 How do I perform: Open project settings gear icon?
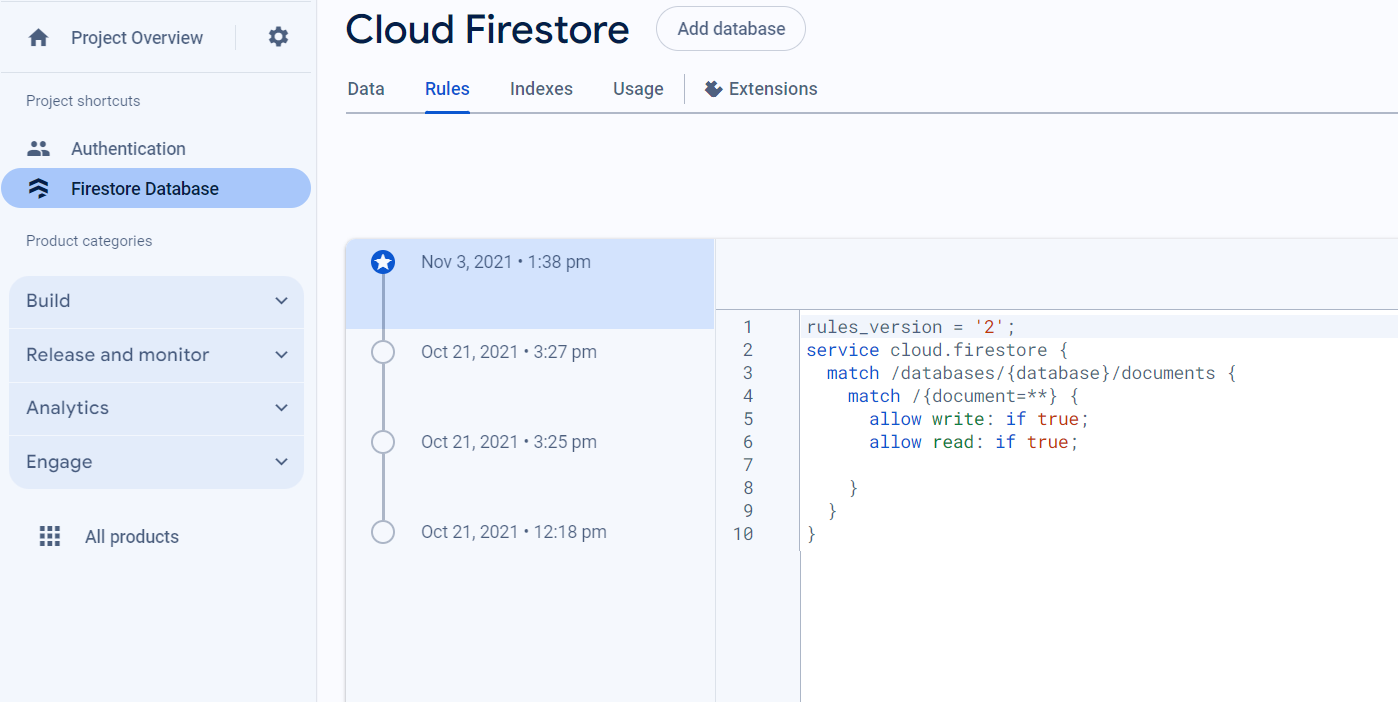[x=278, y=37]
